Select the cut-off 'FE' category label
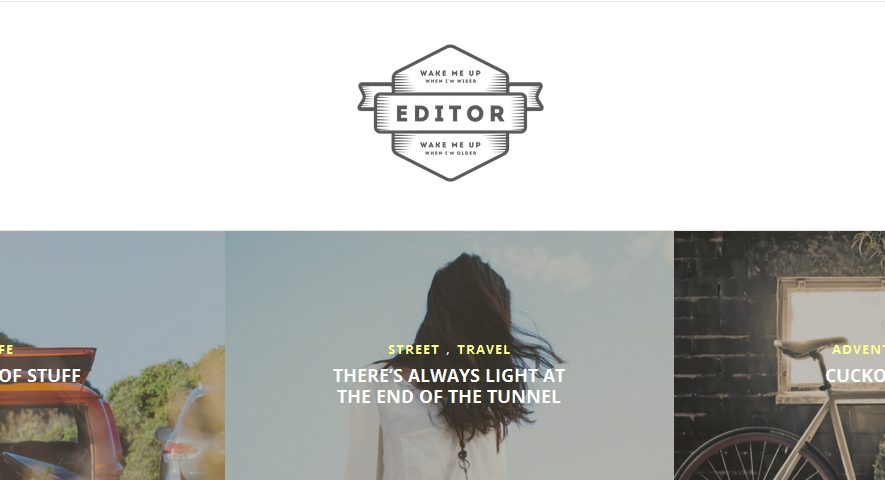 pyautogui.click(x=7, y=350)
